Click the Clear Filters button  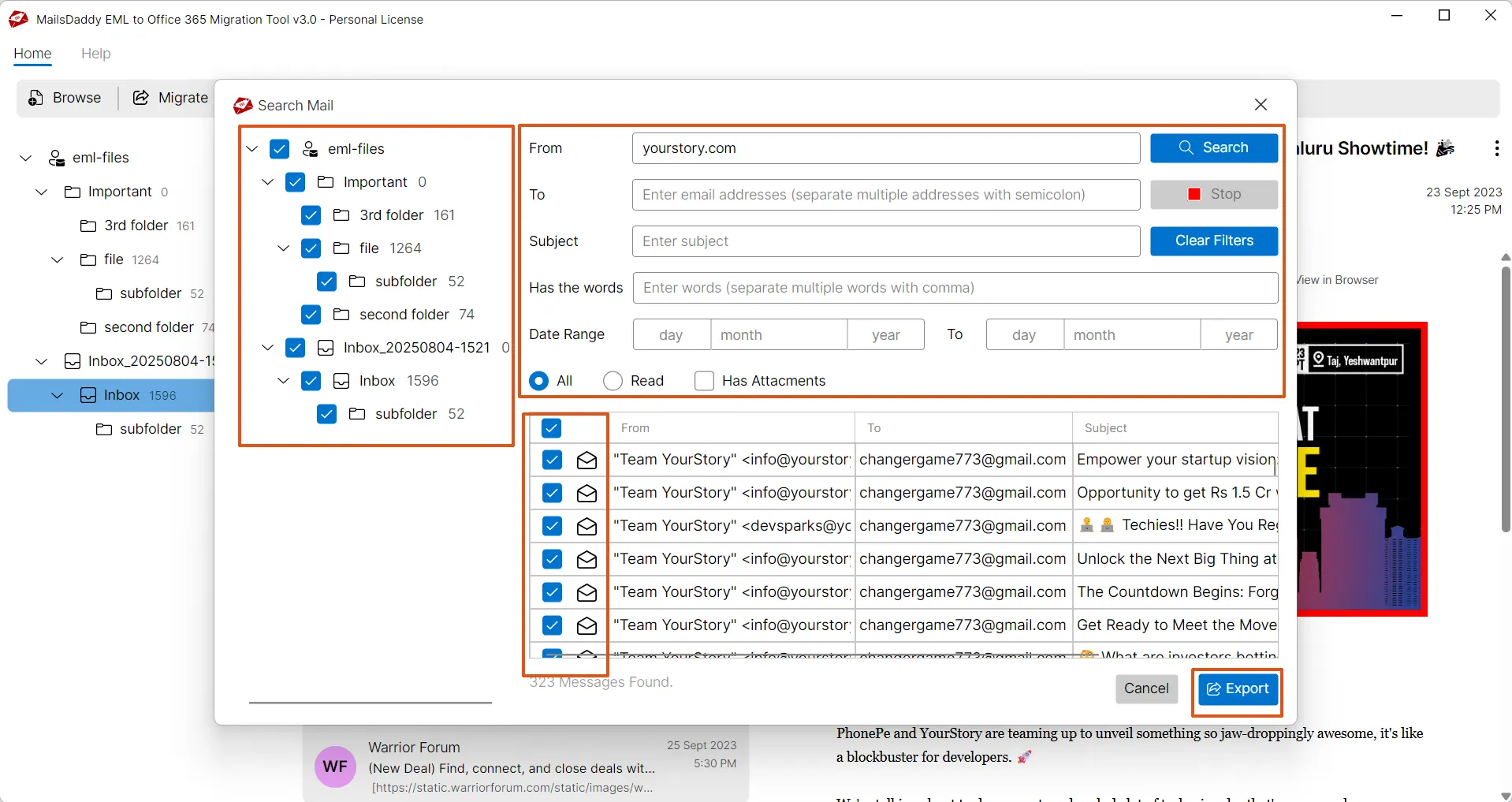(1213, 241)
